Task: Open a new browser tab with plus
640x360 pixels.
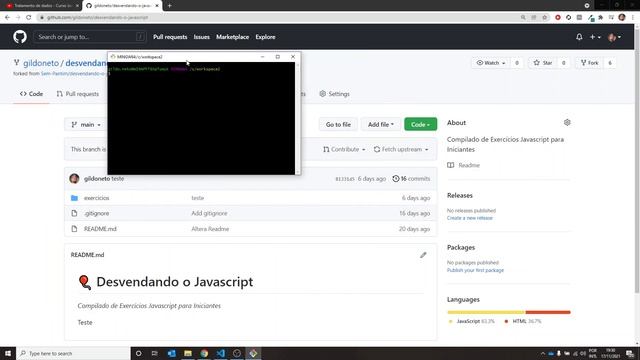Action: [169, 6]
